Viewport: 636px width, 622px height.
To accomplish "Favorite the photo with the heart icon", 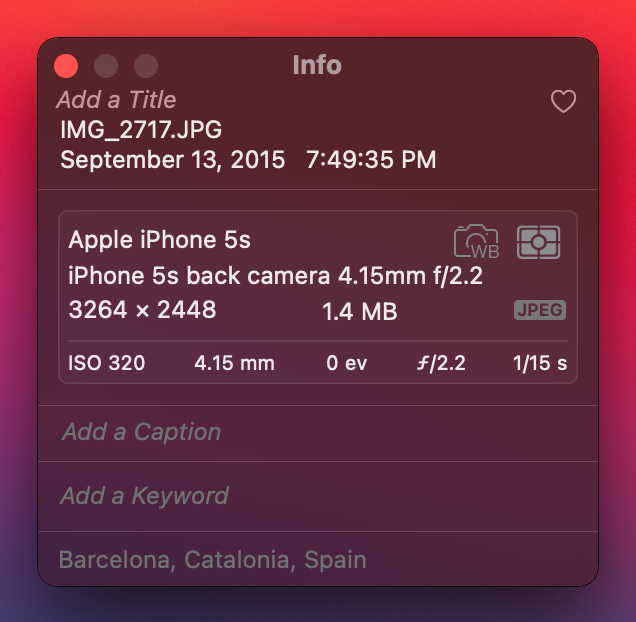I will coord(563,101).
